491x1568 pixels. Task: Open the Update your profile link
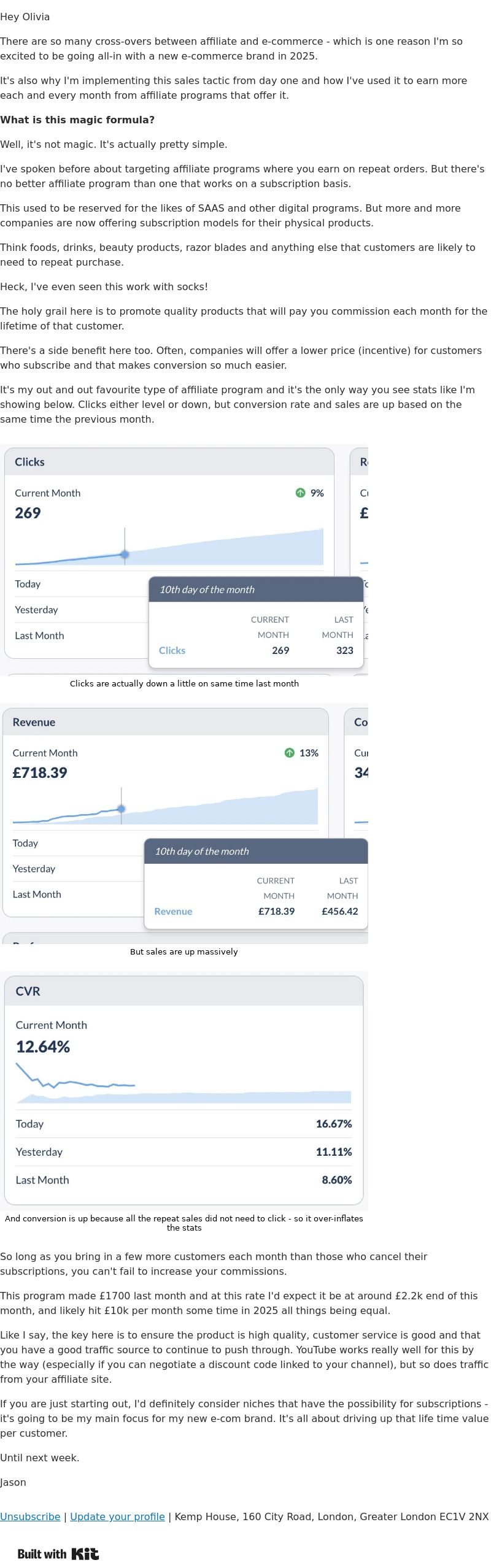pos(117,1516)
